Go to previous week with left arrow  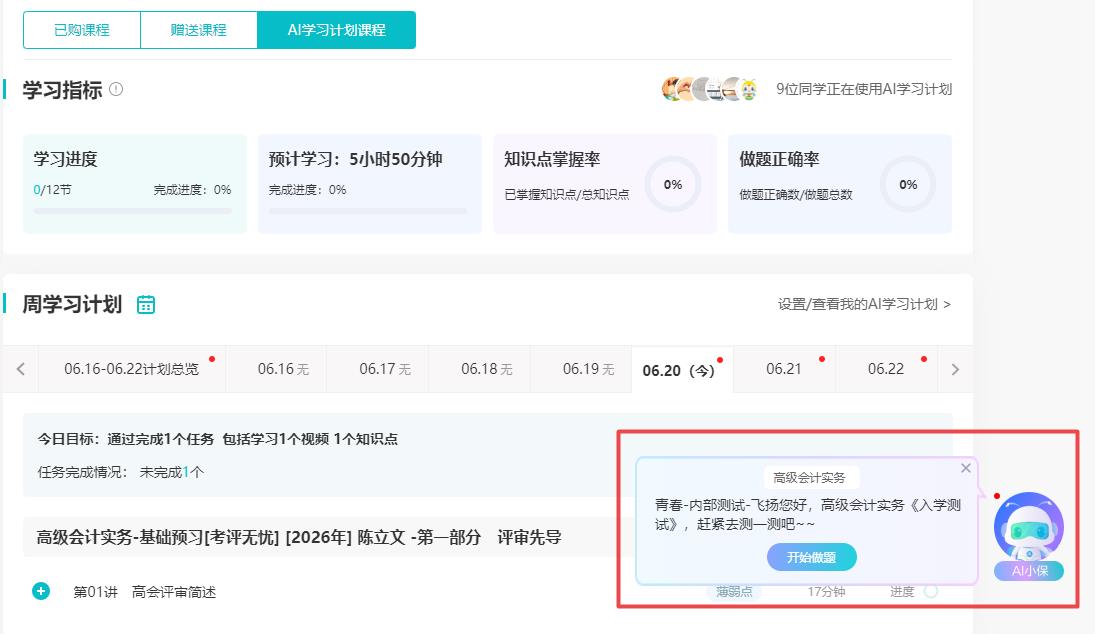tap(20, 369)
